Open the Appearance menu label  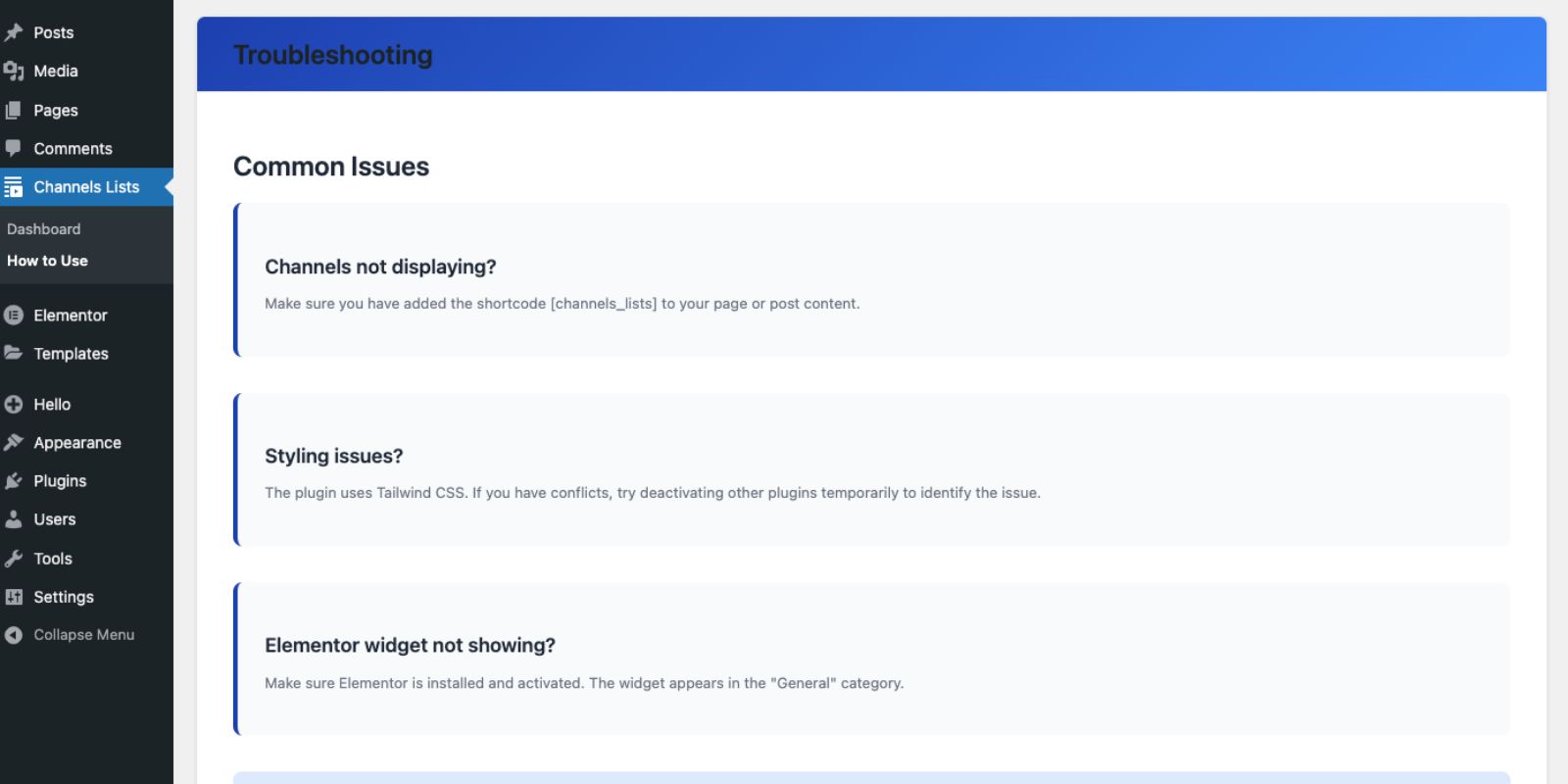point(77,443)
